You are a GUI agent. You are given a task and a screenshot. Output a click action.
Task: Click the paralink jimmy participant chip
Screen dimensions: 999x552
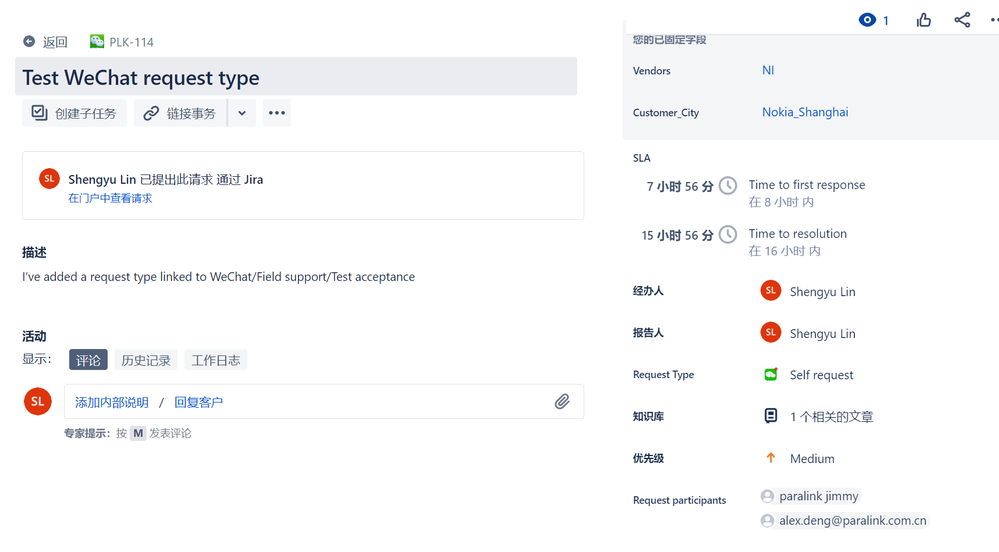coord(810,496)
